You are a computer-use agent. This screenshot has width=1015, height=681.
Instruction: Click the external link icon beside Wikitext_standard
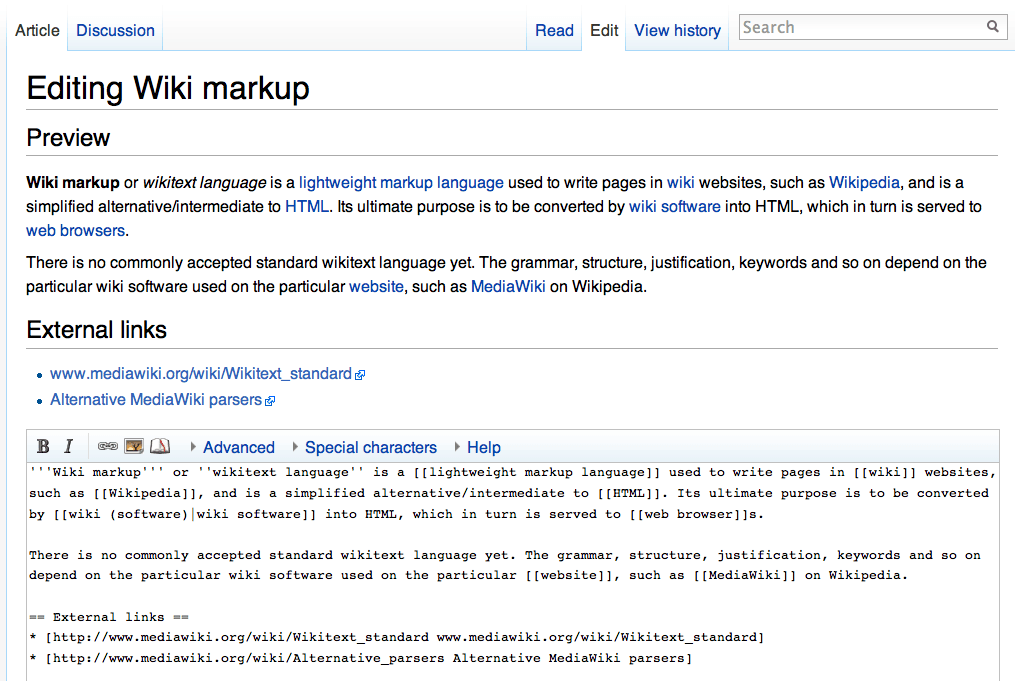pyautogui.click(x=360, y=373)
